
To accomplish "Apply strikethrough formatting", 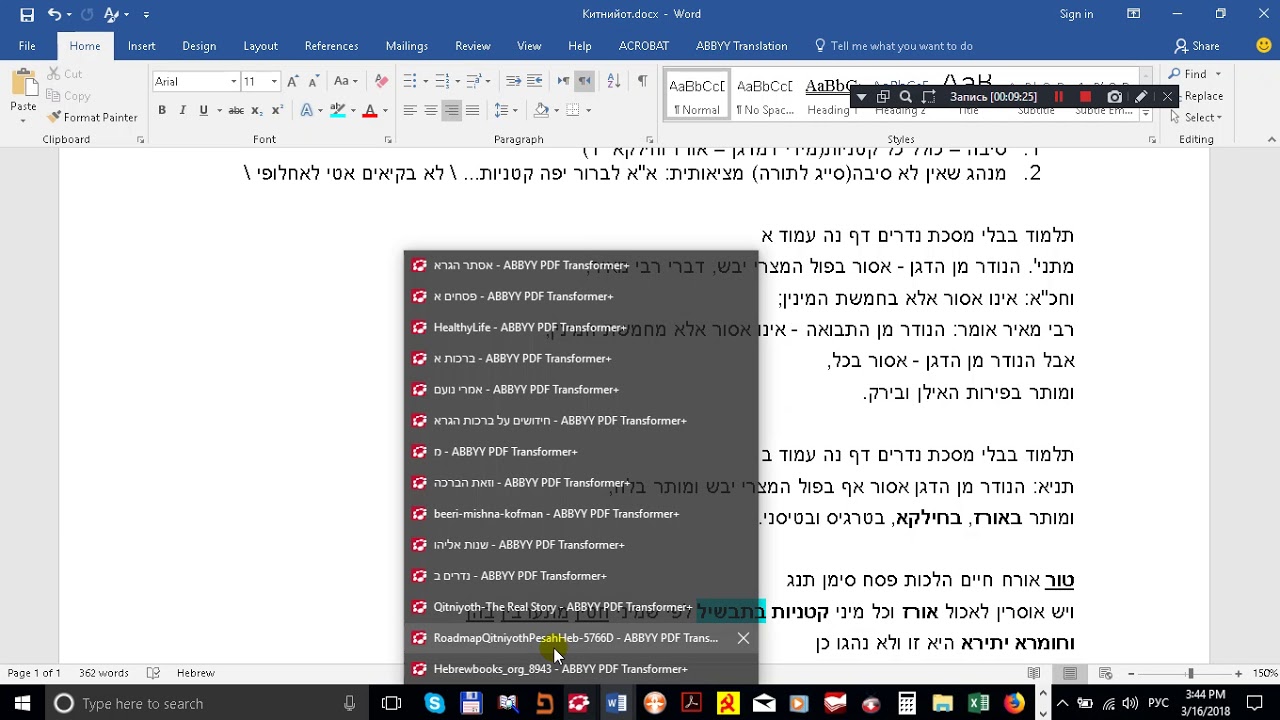I will click(x=236, y=110).
